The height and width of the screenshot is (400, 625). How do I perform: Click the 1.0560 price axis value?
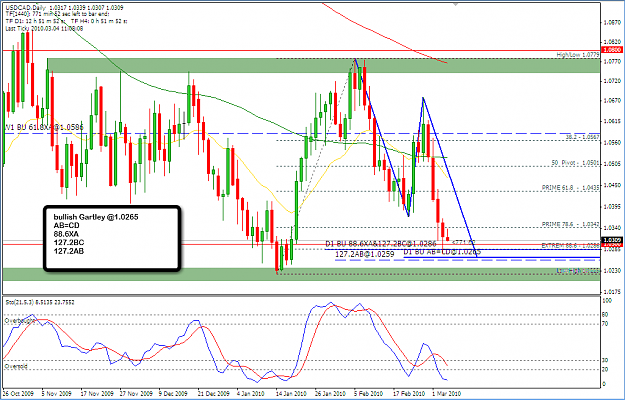pos(611,142)
